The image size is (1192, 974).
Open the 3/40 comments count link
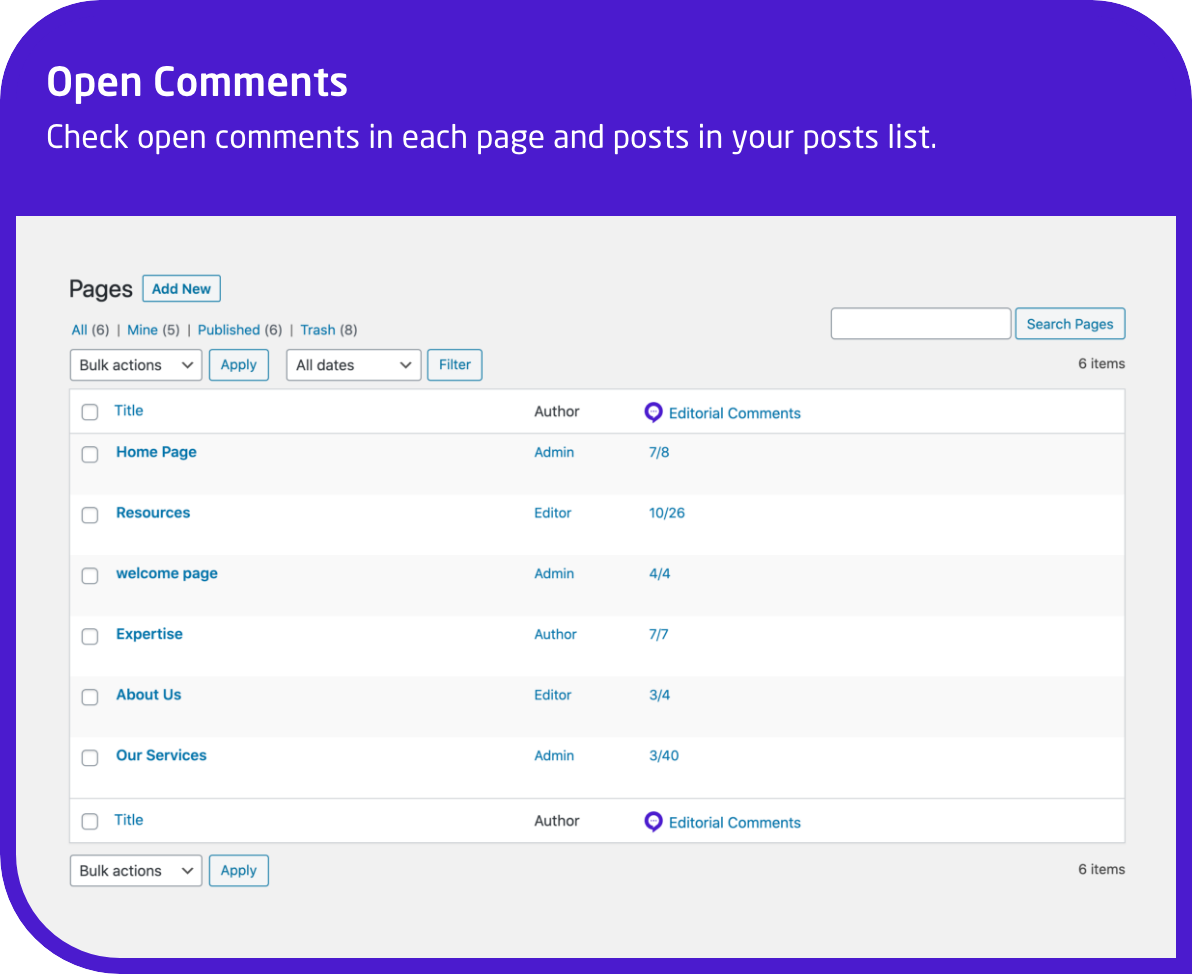pos(664,756)
